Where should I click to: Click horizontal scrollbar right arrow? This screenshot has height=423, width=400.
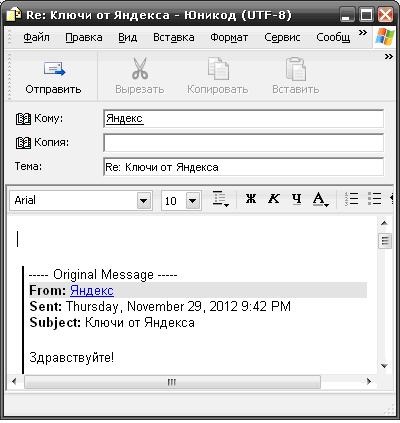click(x=369, y=381)
